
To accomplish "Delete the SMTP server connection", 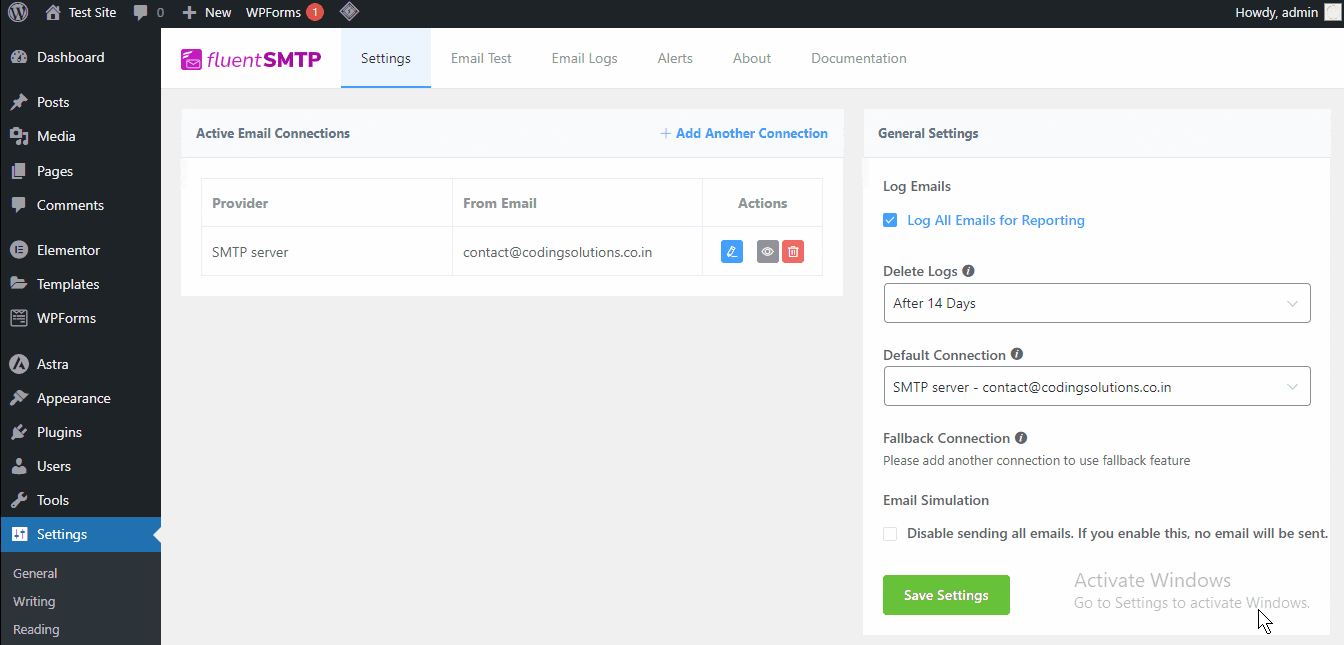I will pos(792,251).
